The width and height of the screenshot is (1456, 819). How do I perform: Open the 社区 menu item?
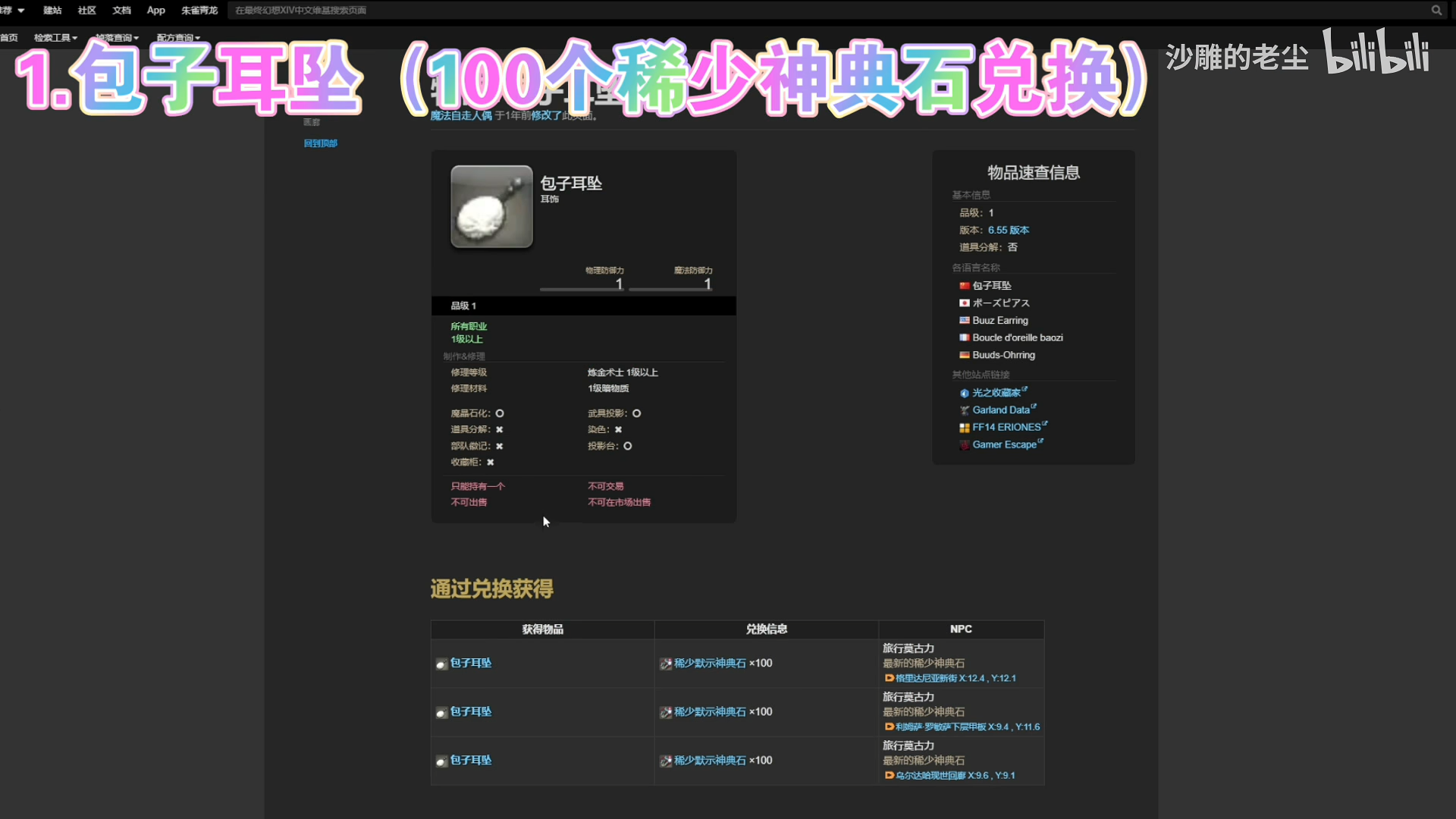point(86,11)
